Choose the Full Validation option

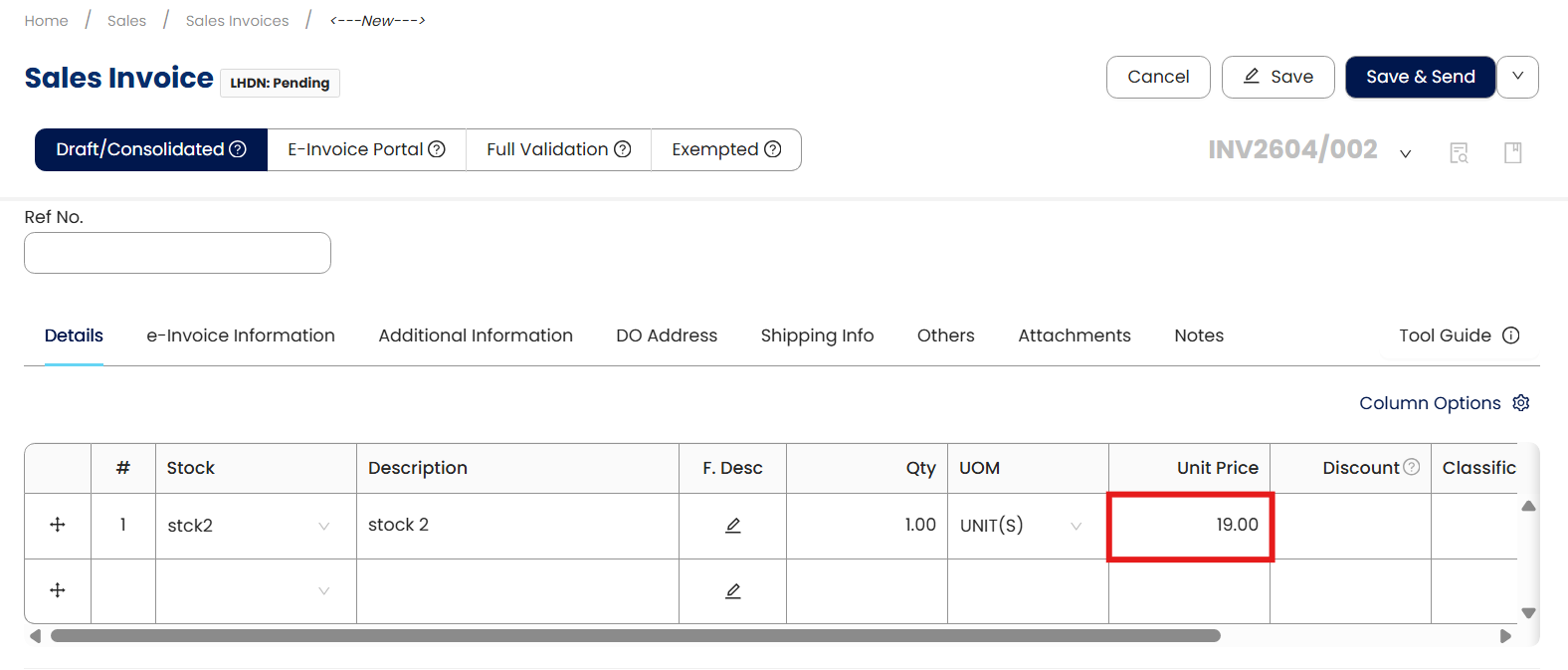[x=558, y=149]
